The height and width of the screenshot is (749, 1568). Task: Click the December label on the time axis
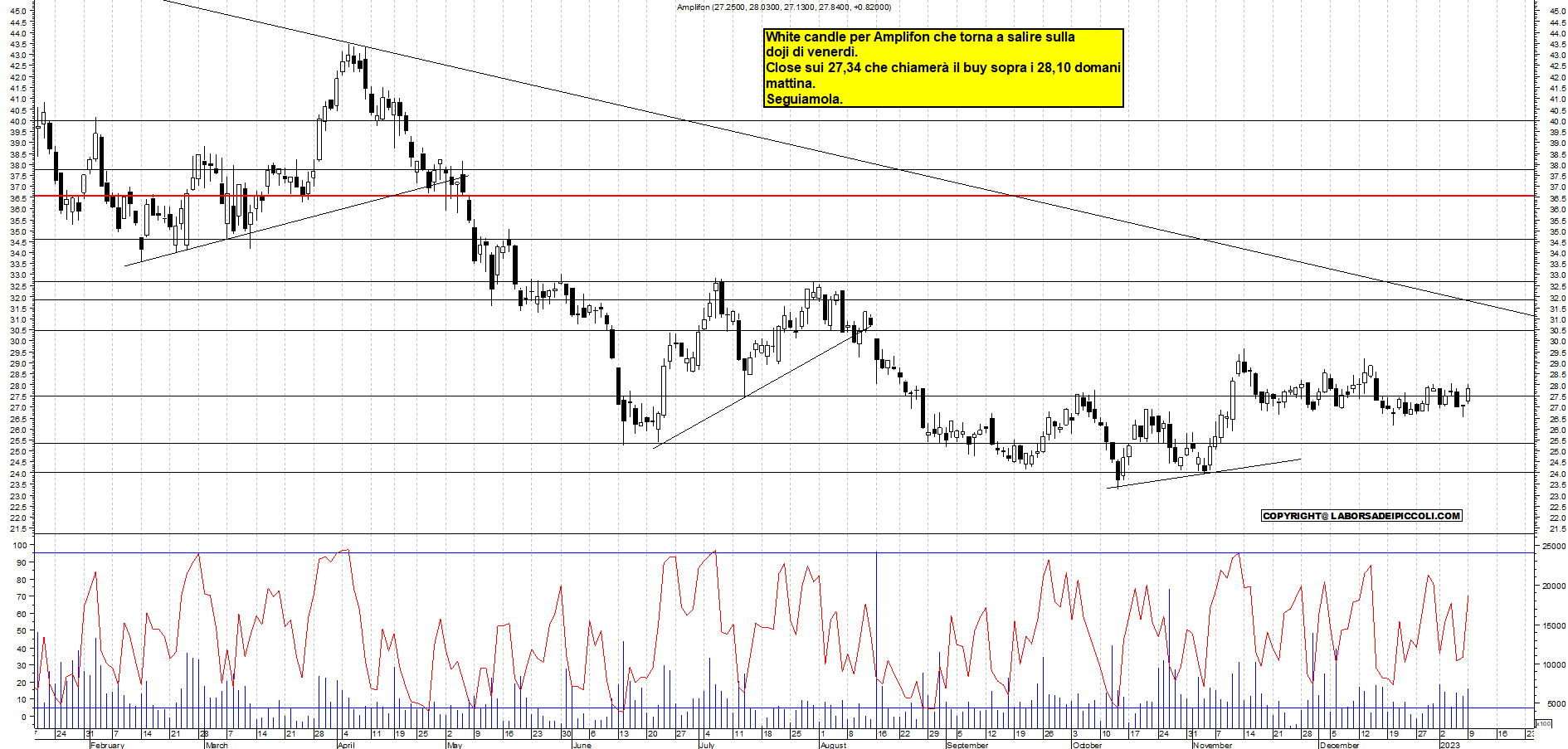coord(1339,745)
